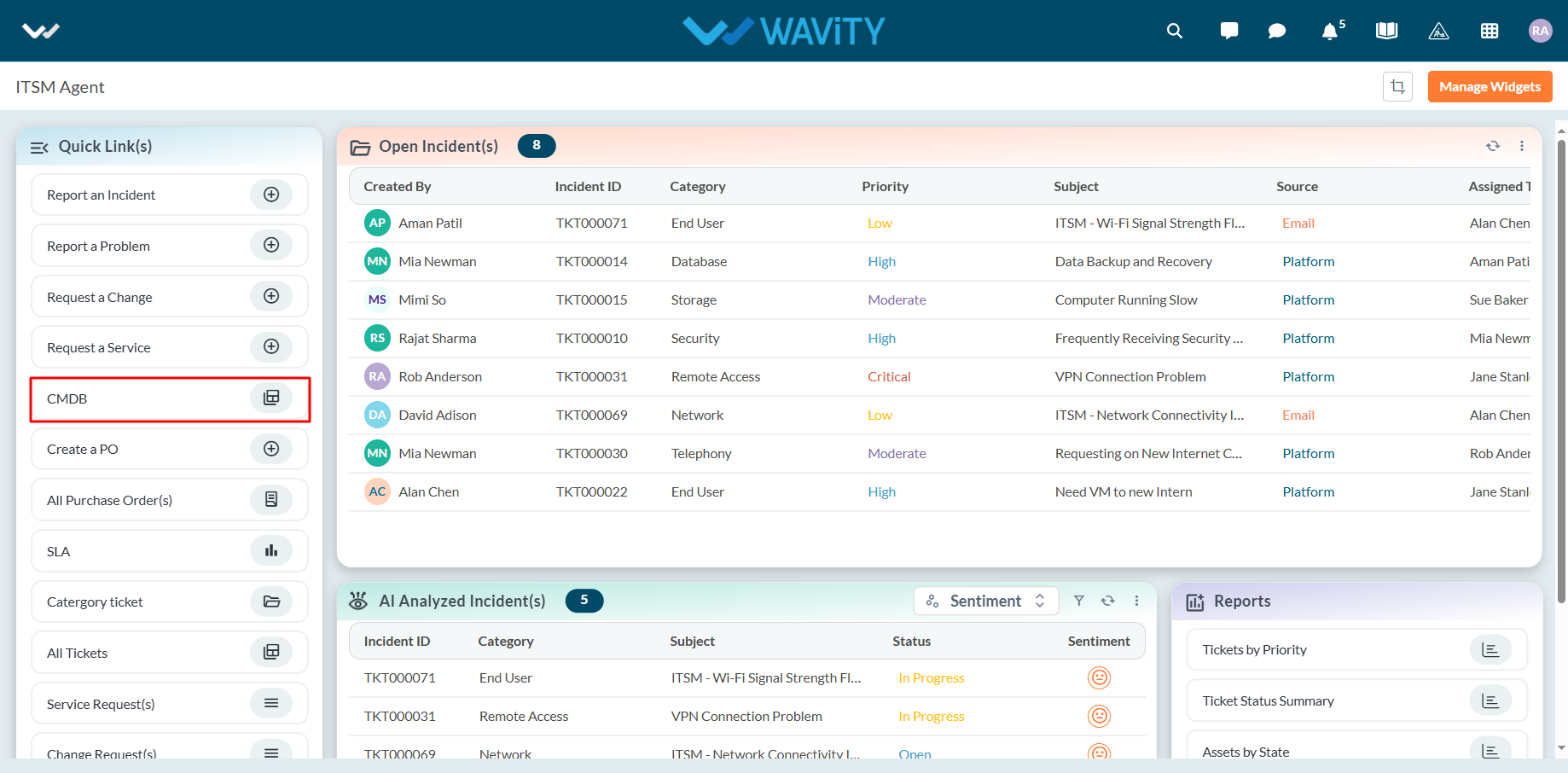The height and width of the screenshot is (773, 1568).
Task: Open Ticket Status Summary report
Action: coord(1356,700)
